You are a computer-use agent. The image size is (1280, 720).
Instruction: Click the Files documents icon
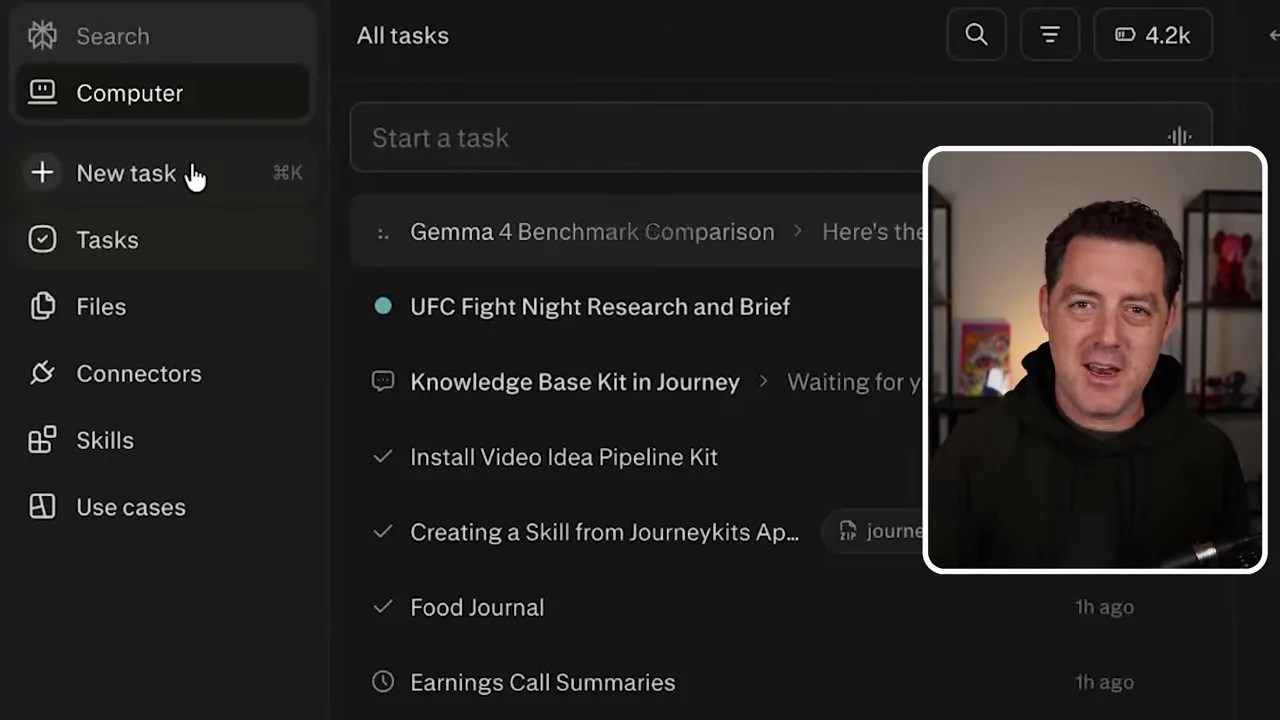pyautogui.click(x=42, y=306)
